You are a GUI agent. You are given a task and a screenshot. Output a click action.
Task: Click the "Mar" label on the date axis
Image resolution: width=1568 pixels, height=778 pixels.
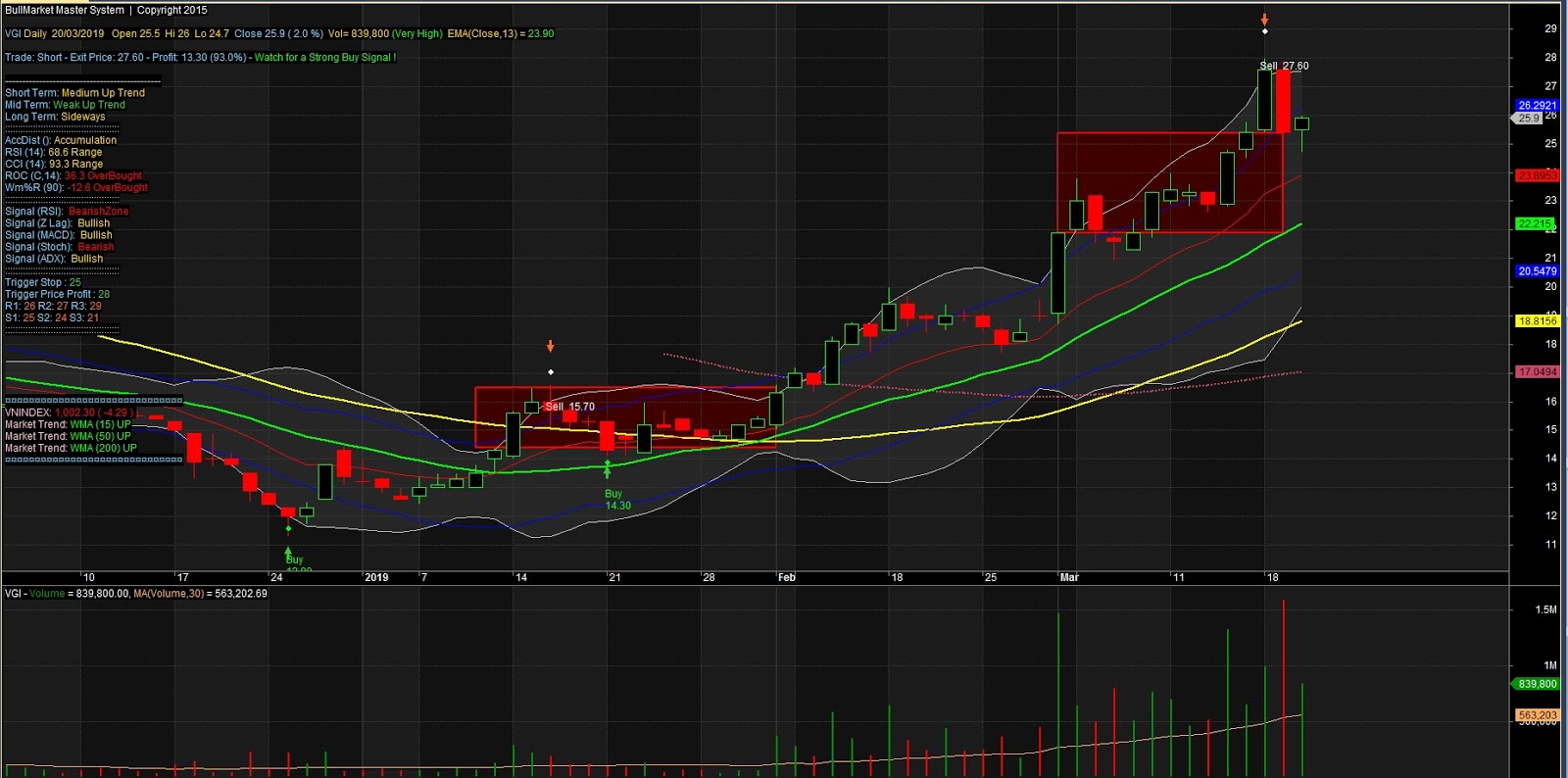(x=1069, y=577)
